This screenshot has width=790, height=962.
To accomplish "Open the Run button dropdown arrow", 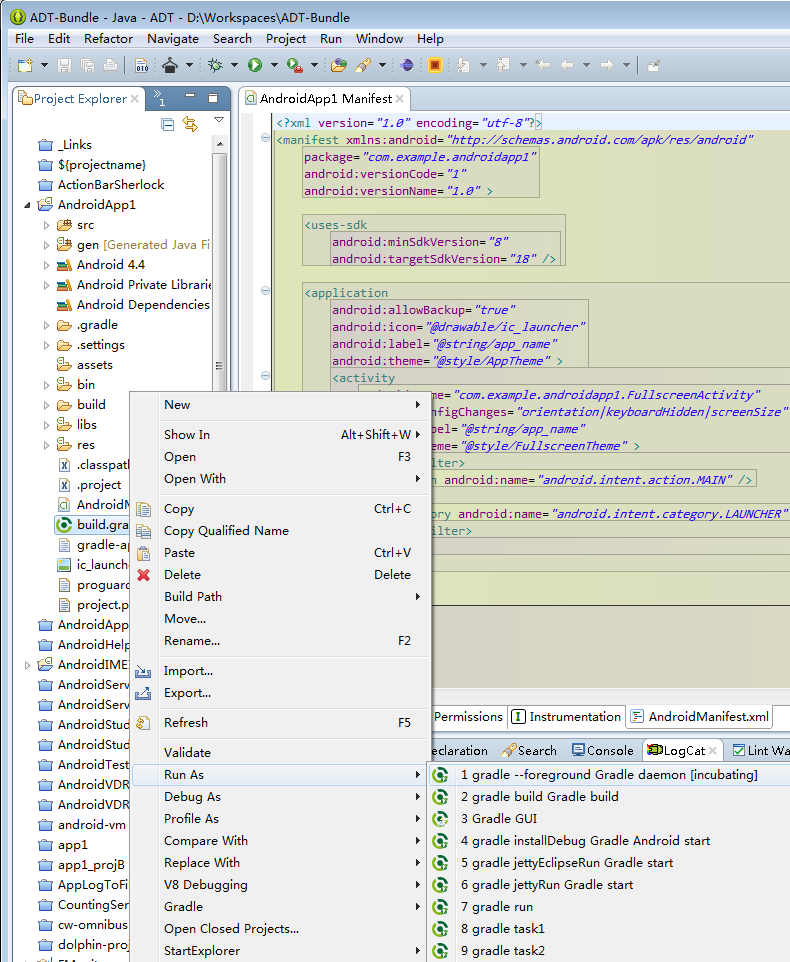I will point(274,66).
